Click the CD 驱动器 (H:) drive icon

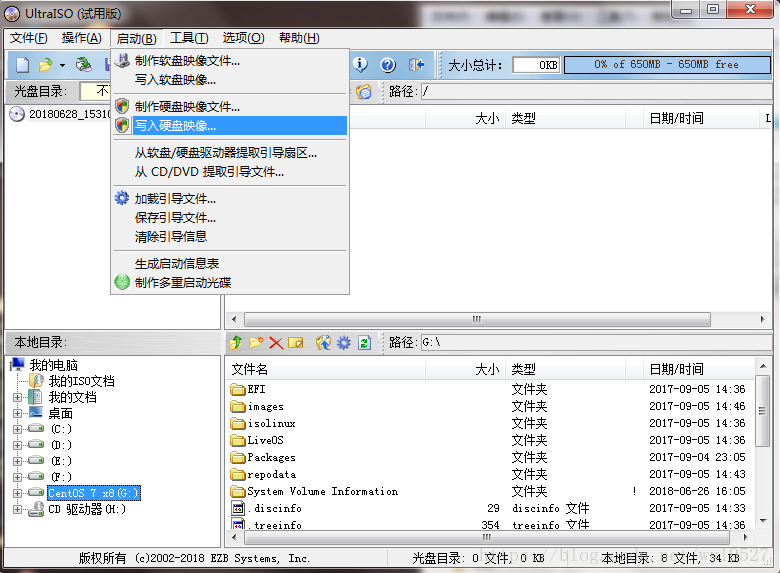[36, 509]
